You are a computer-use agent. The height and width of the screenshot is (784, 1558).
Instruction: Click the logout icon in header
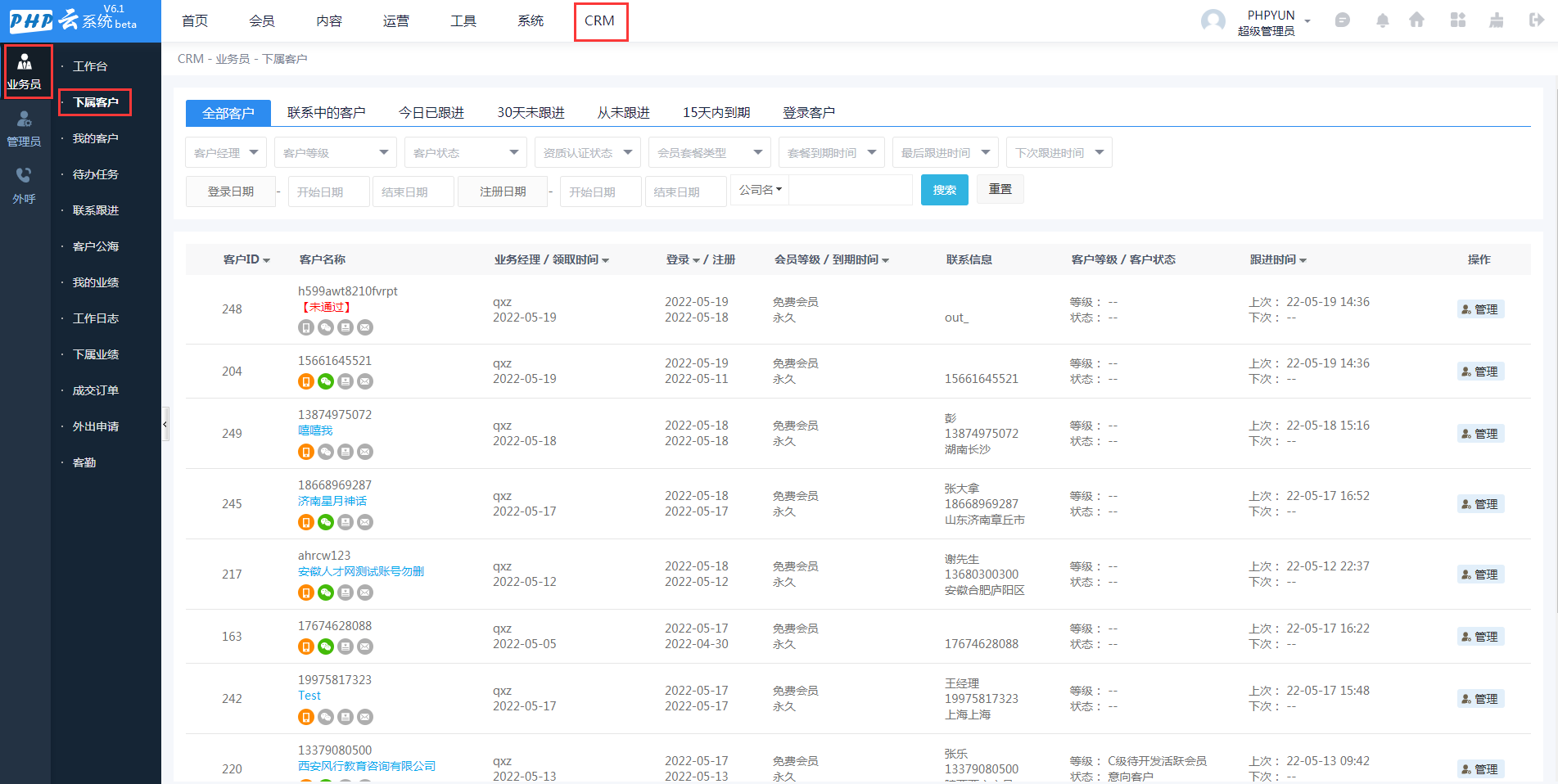click(x=1537, y=20)
